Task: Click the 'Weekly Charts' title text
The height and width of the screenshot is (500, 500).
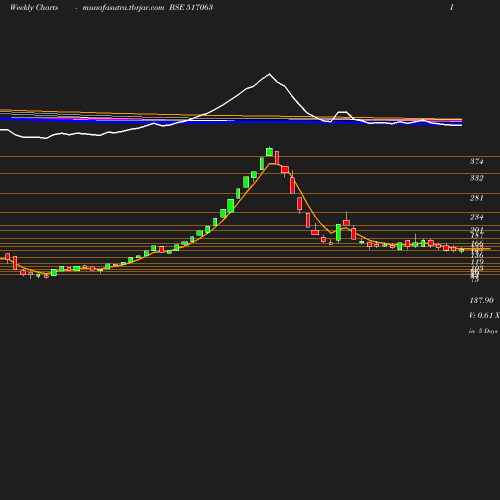Action: [x=34, y=7]
